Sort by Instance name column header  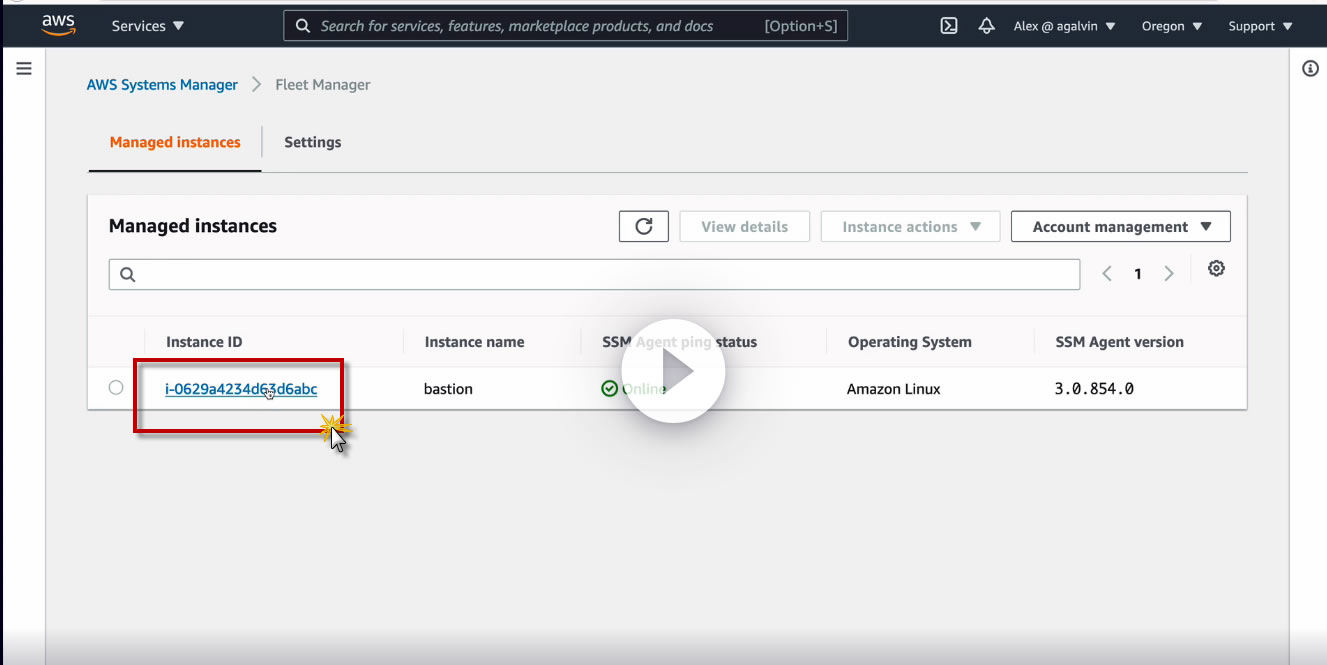[x=474, y=342]
